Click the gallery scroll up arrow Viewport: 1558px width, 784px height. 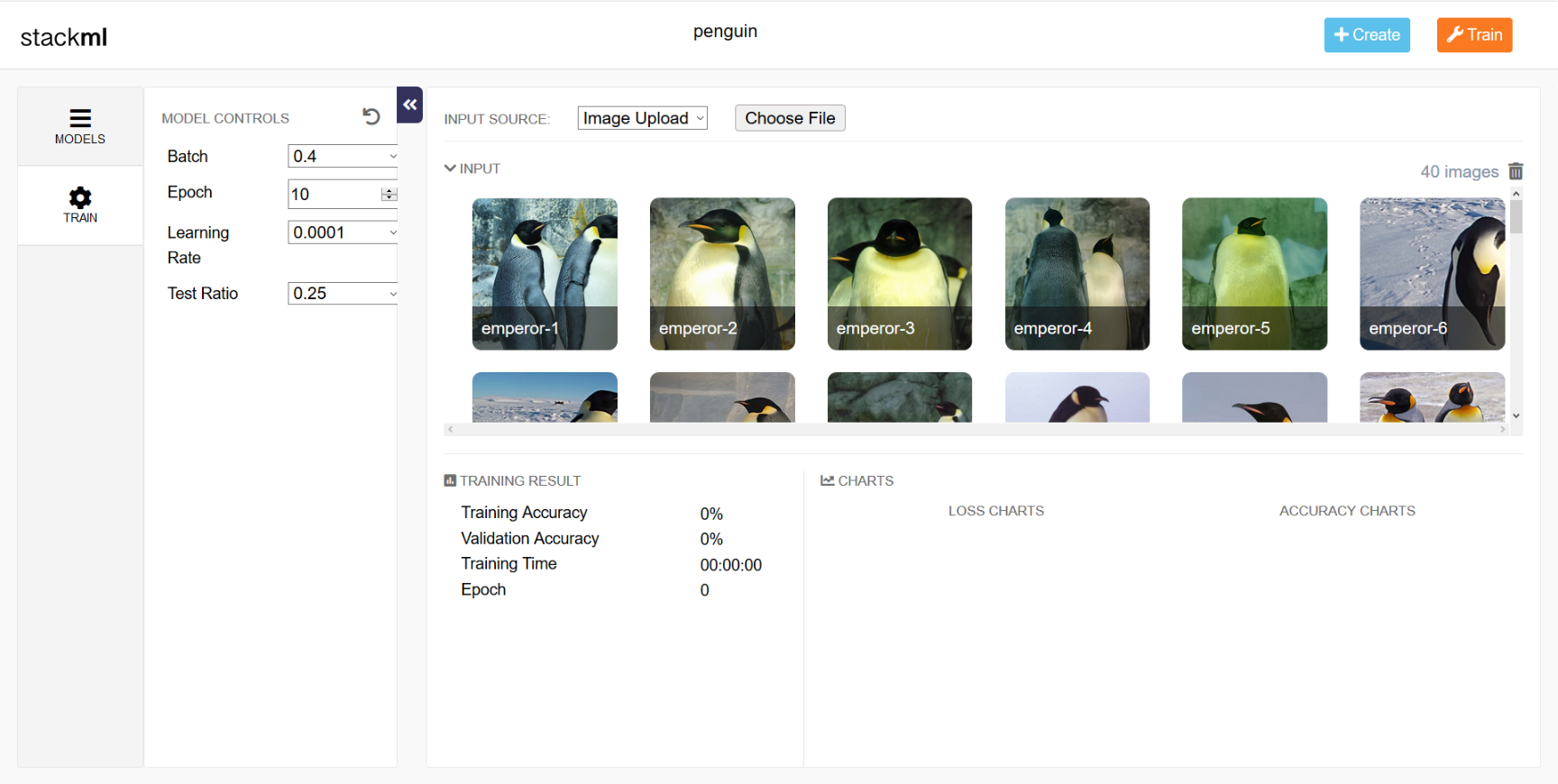1517,194
